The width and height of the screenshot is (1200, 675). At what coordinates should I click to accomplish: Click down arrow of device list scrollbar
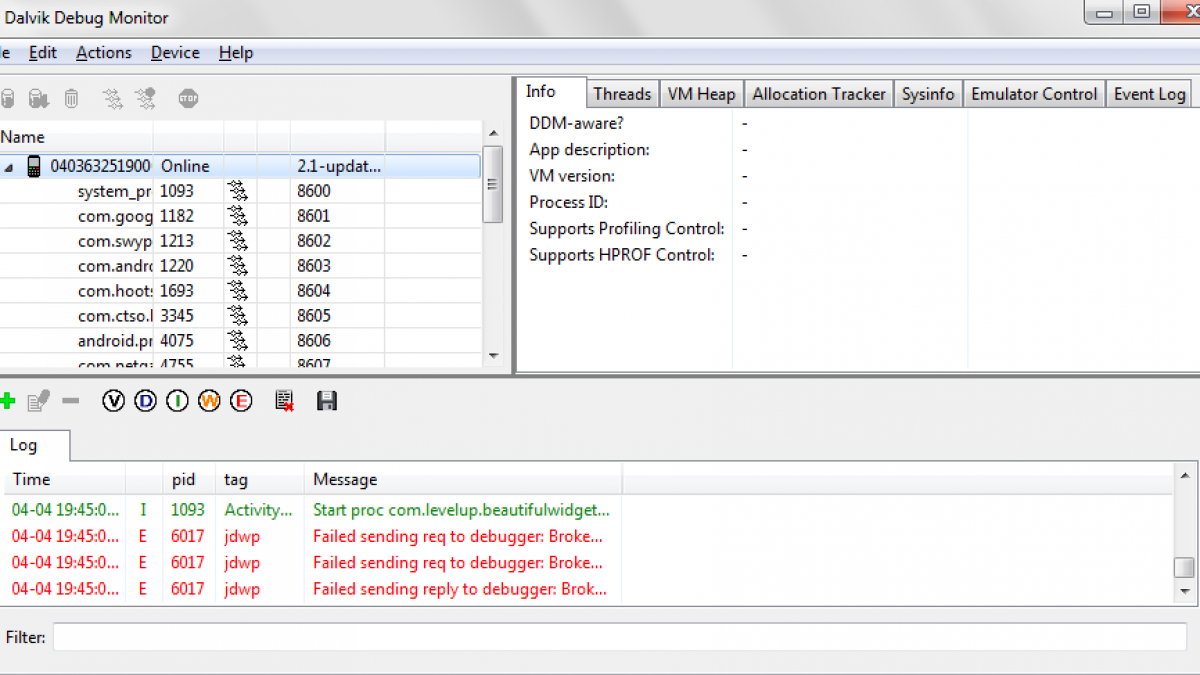tap(493, 355)
